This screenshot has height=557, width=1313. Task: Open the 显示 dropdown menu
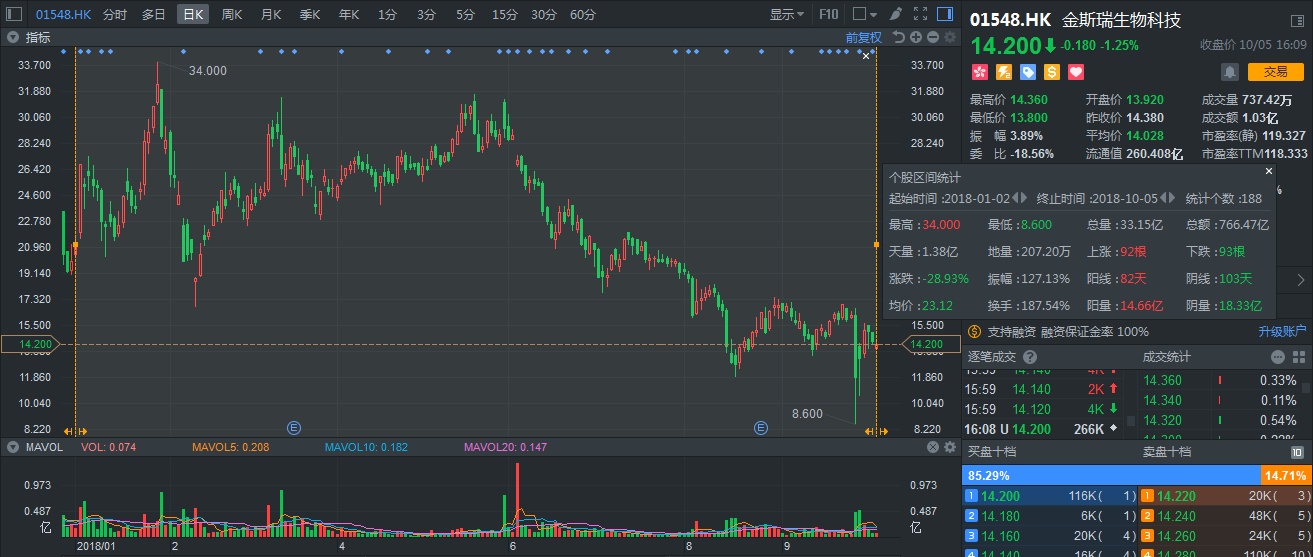pos(787,15)
